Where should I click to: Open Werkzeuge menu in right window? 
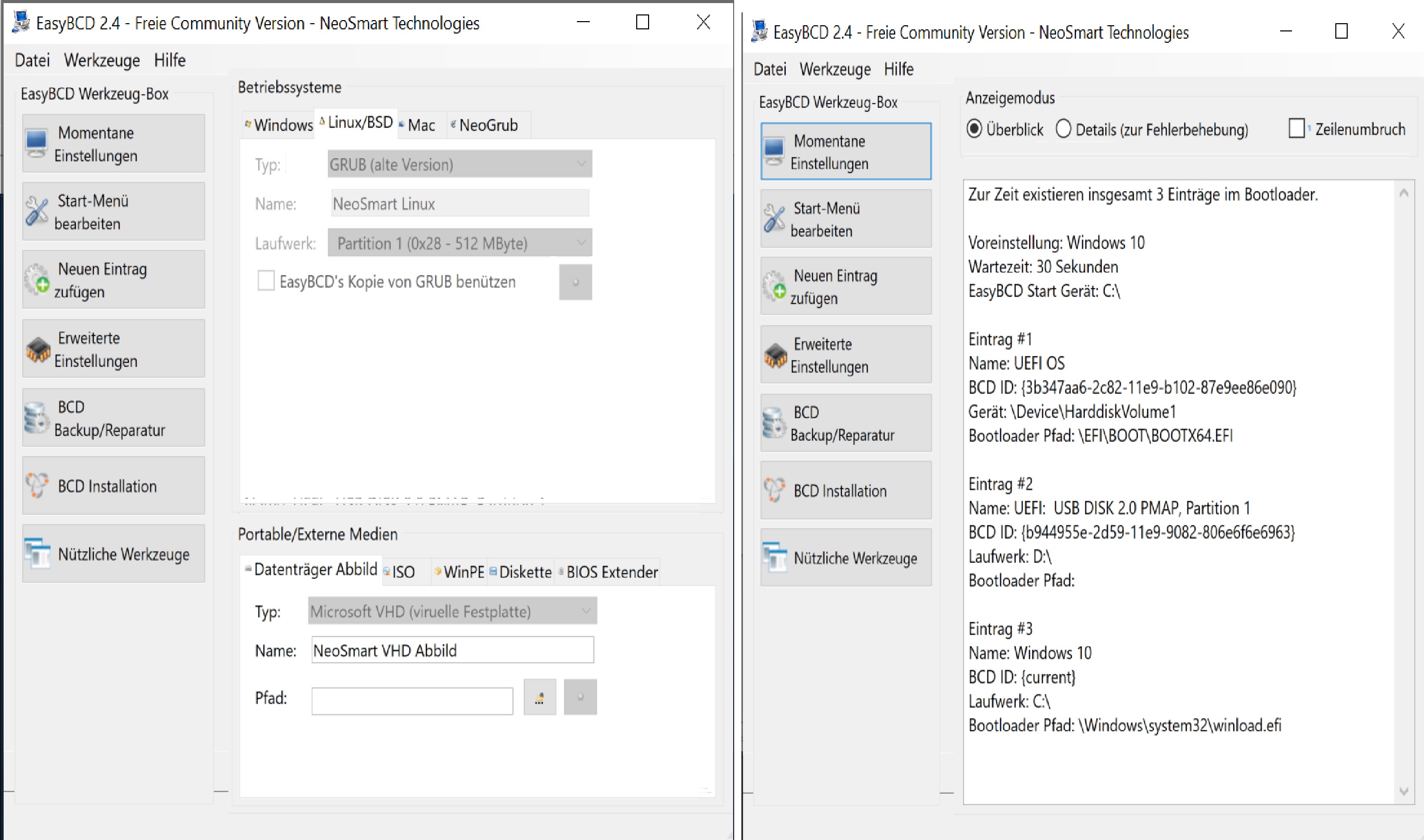[835, 69]
